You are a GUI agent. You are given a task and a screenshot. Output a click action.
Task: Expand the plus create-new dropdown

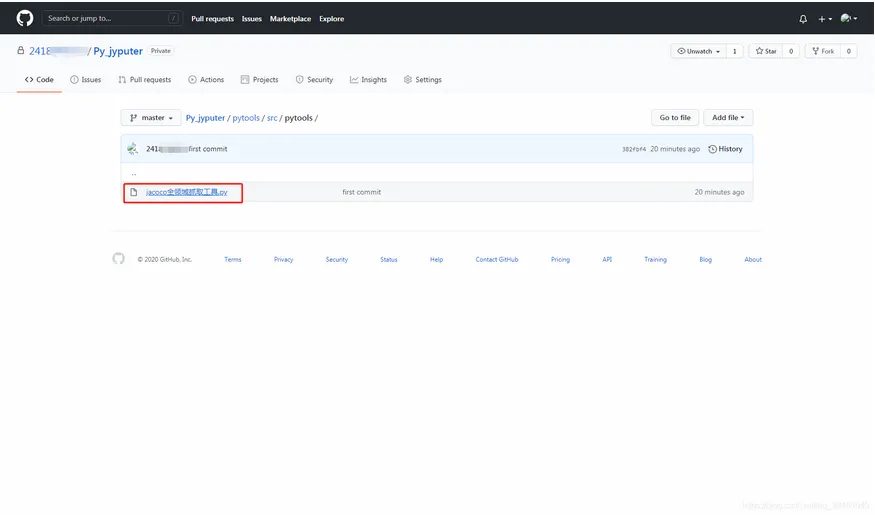[825, 19]
